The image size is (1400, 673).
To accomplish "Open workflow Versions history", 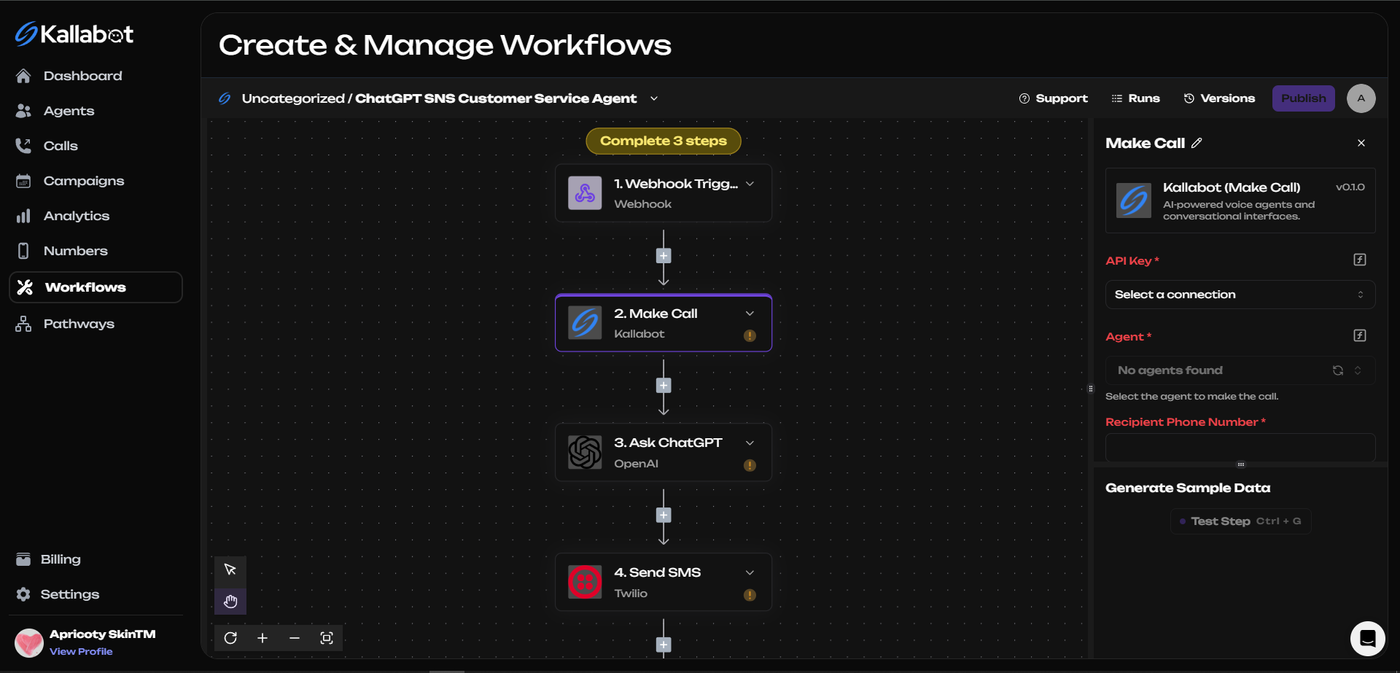I will click(1219, 98).
